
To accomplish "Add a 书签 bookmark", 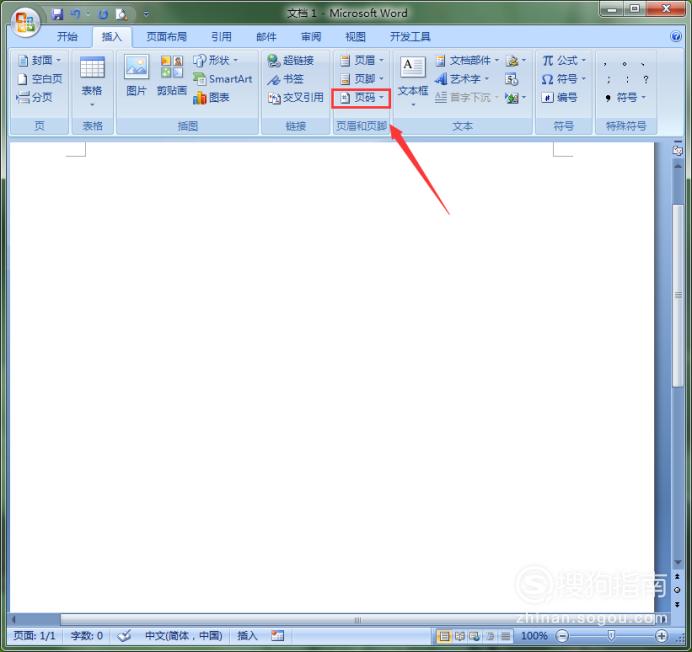I will coord(285,79).
